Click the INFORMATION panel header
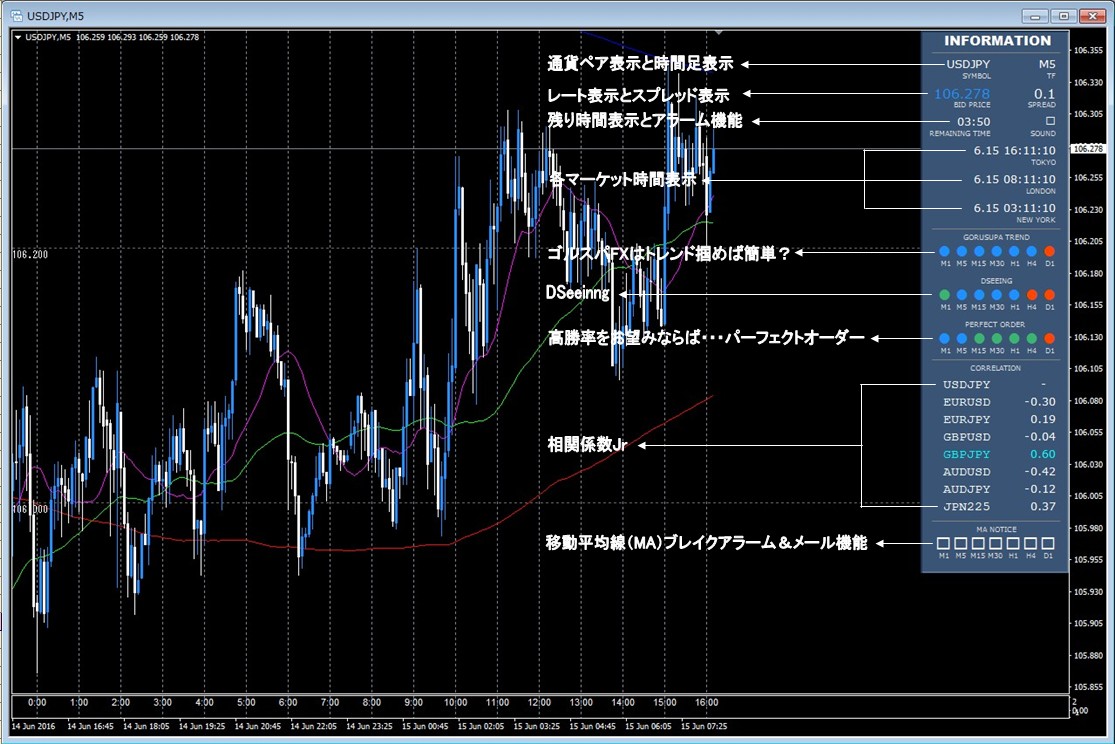The image size is (1115, 744). coord(997,41)
